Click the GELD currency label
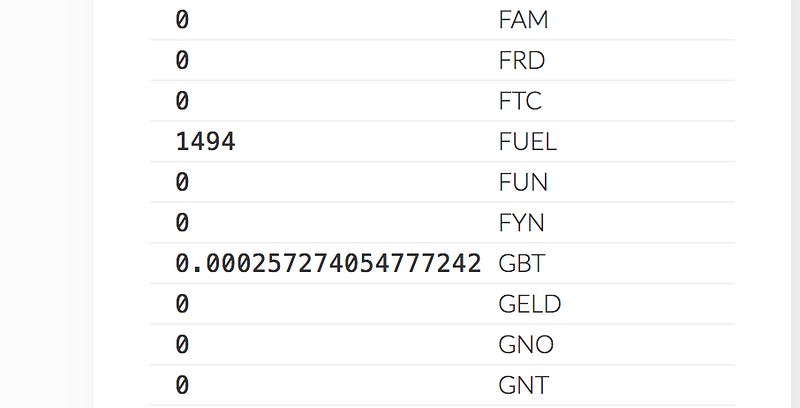 [x=530, y=304]
